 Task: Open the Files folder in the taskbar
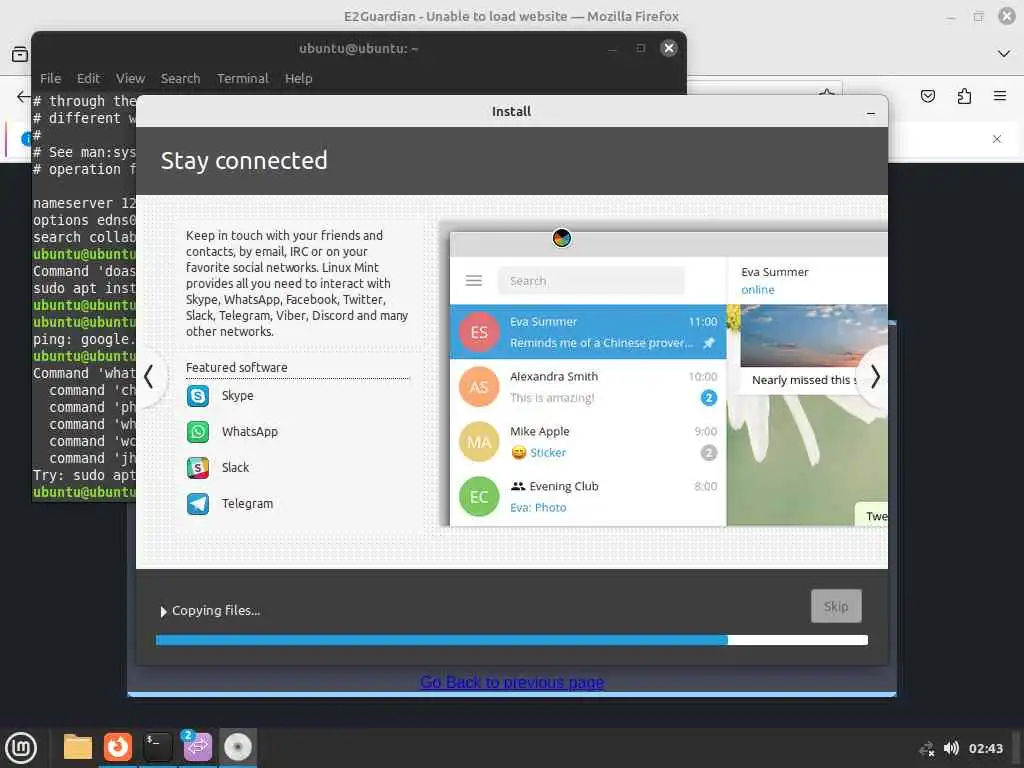click(x=78, y=747)
